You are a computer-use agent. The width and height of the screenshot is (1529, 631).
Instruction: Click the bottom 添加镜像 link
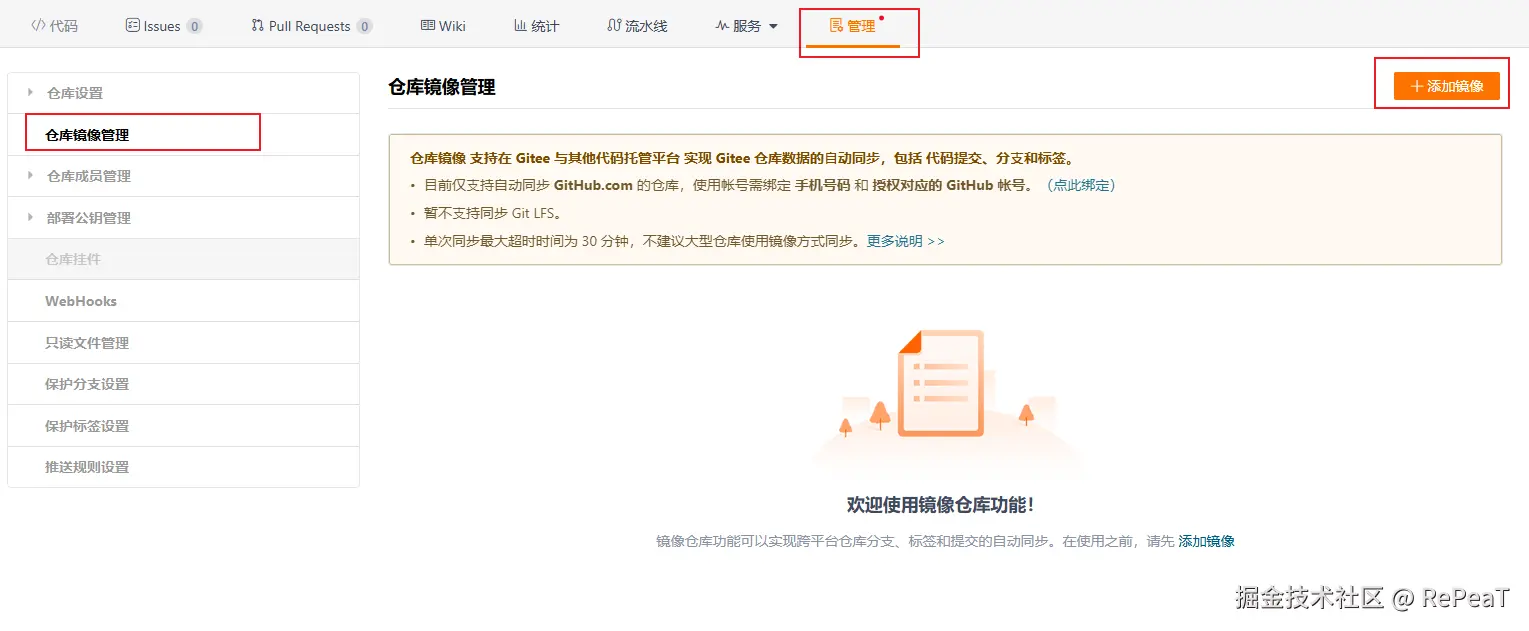coord(1204,540)
